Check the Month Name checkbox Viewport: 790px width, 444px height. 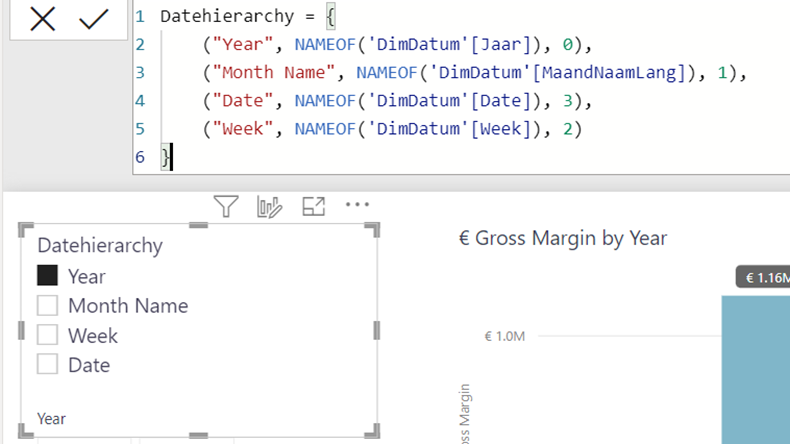point(47,306)
